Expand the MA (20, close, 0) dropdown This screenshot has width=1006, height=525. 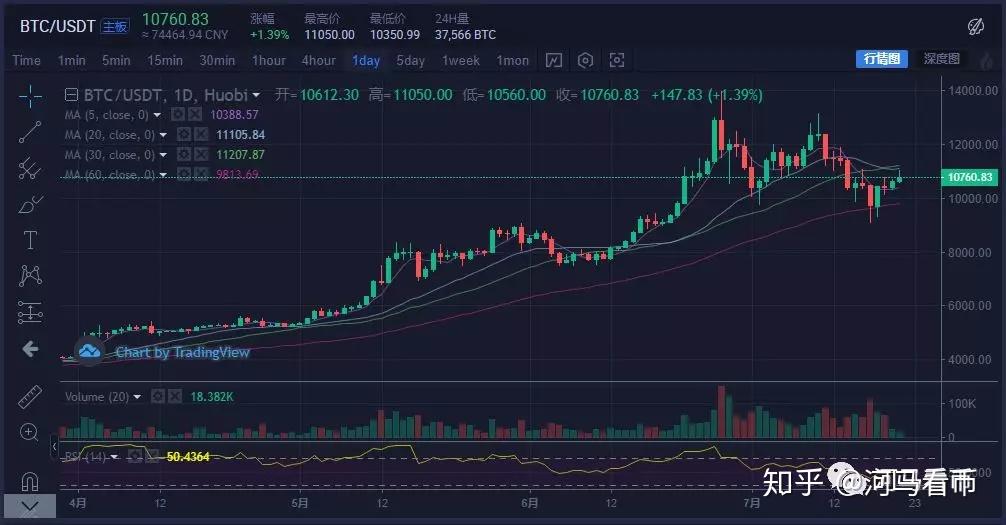tap(163, 135)
